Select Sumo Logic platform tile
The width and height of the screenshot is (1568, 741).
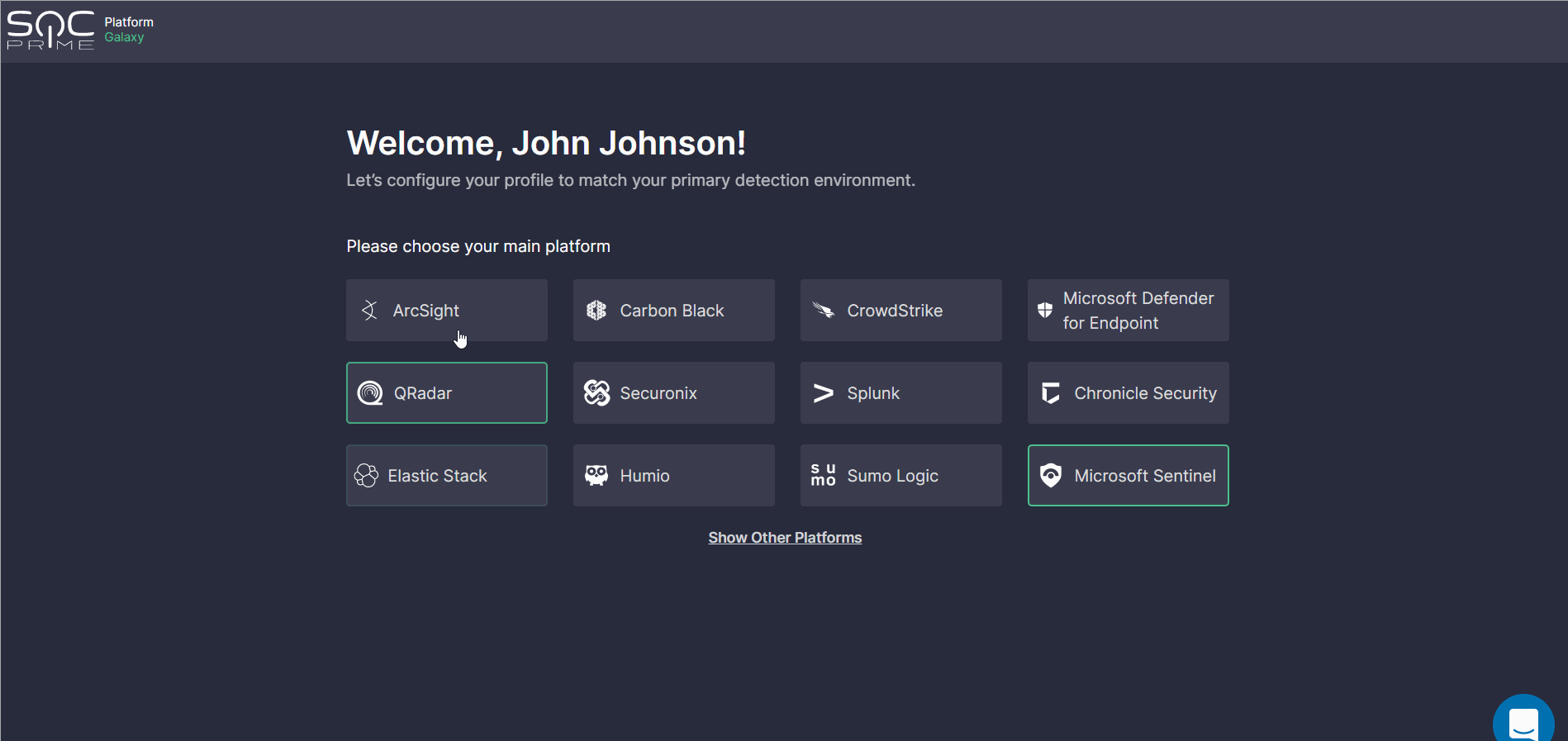tap(900, 476)
